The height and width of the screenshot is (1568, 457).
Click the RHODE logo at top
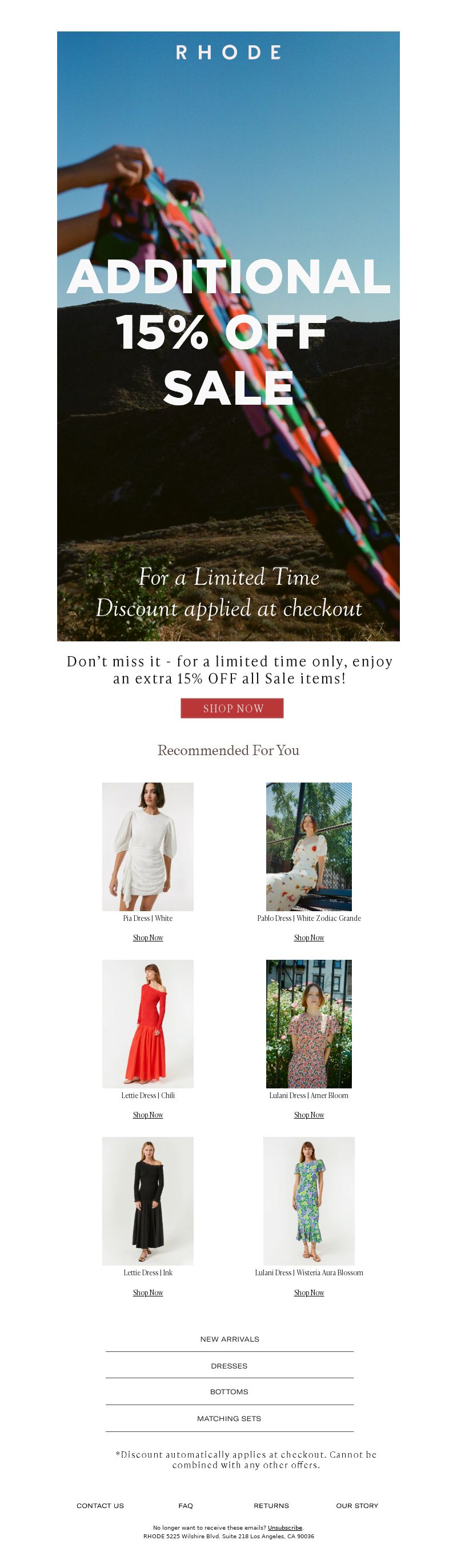coord(228,53)
